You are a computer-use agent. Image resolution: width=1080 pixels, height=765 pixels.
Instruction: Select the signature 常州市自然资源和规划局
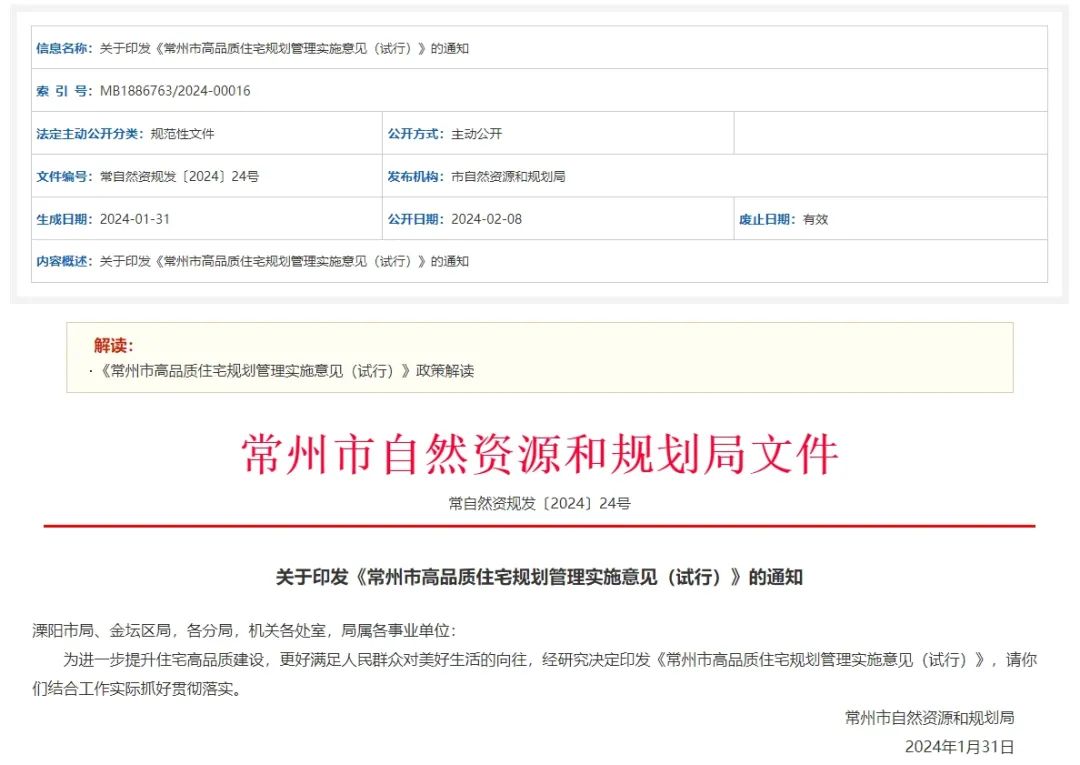pos(928,718)
